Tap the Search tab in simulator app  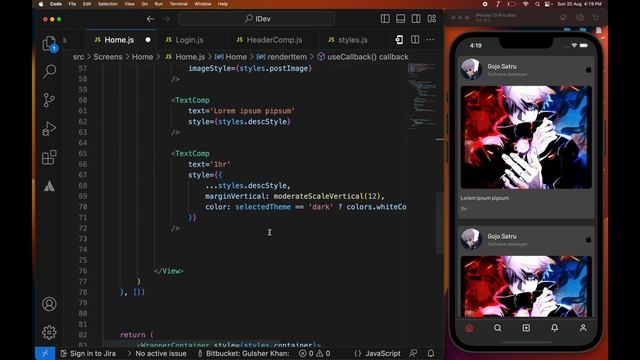[x=498, y=328]
